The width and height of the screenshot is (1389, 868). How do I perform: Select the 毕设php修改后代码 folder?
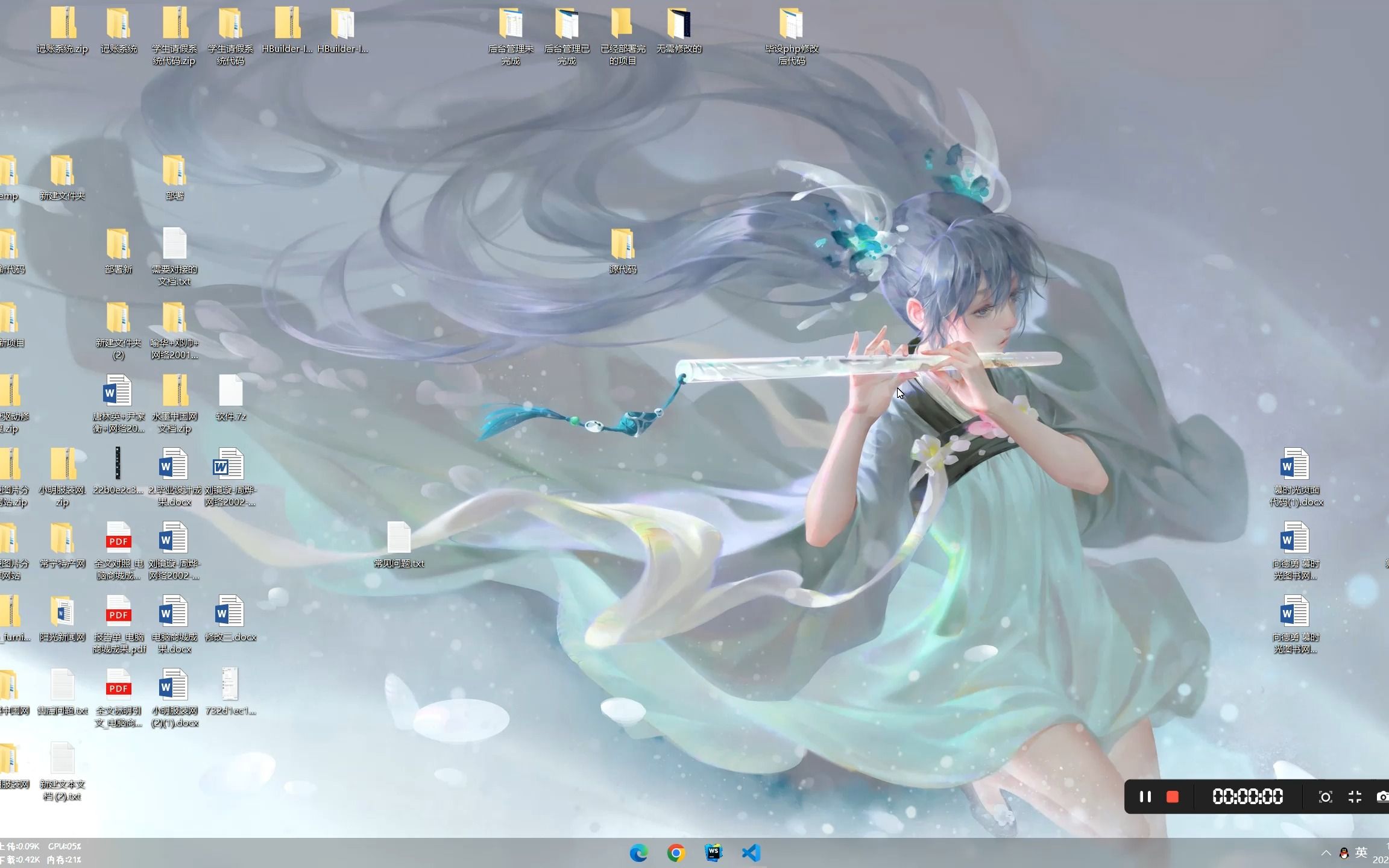792,36
